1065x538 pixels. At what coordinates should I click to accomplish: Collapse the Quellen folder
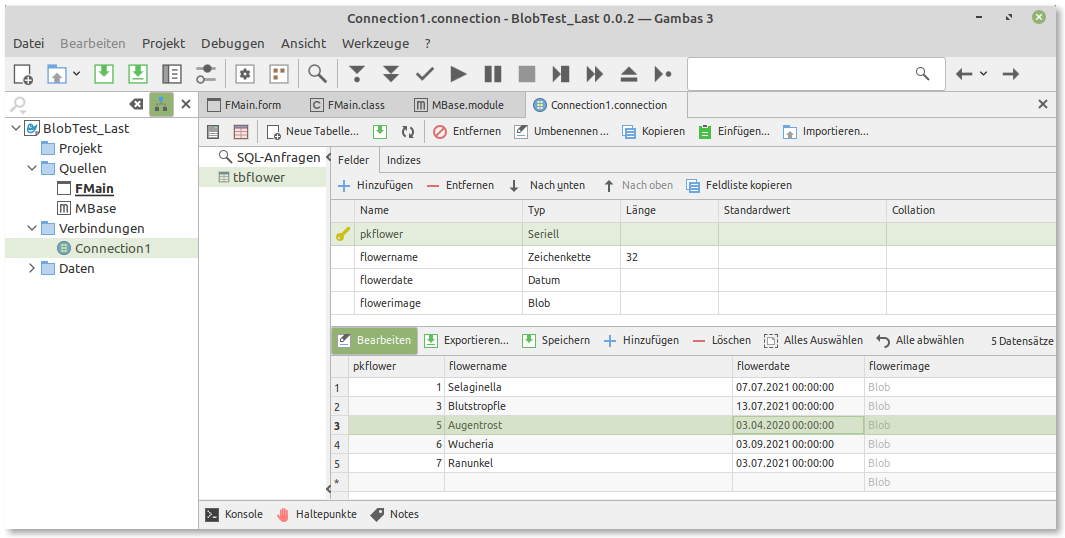click(x=31, y=168)
